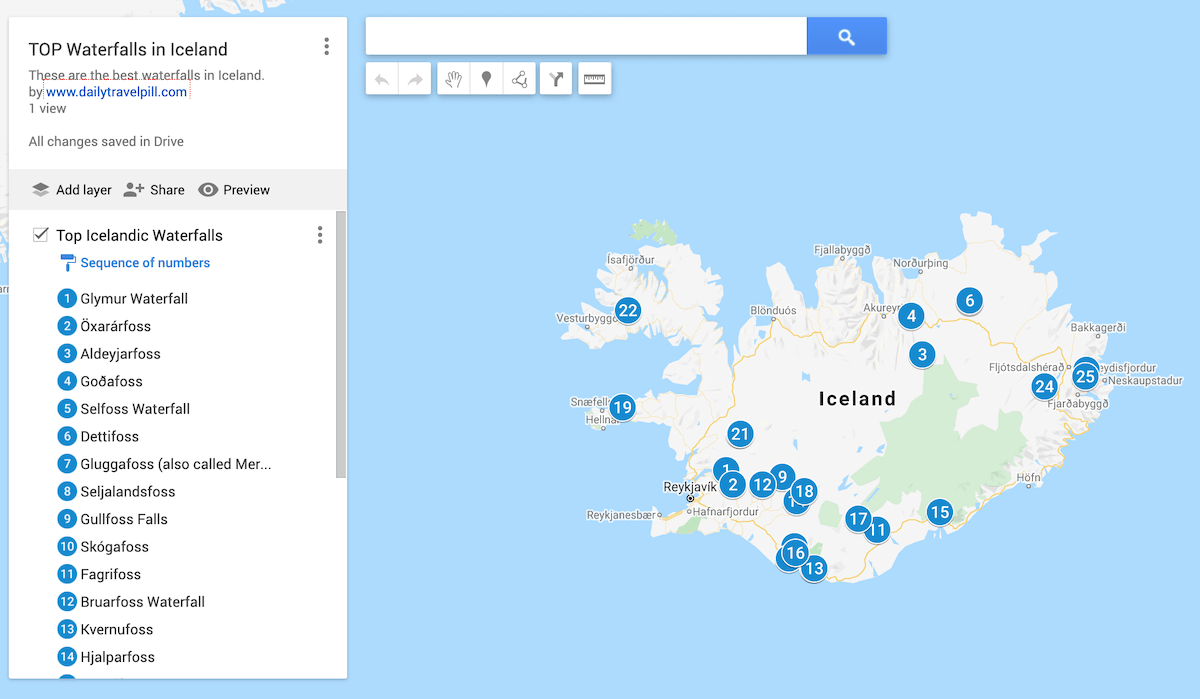Click Add layer in the panel
This screenshot has height=699, width=1200.
point(71,190)
